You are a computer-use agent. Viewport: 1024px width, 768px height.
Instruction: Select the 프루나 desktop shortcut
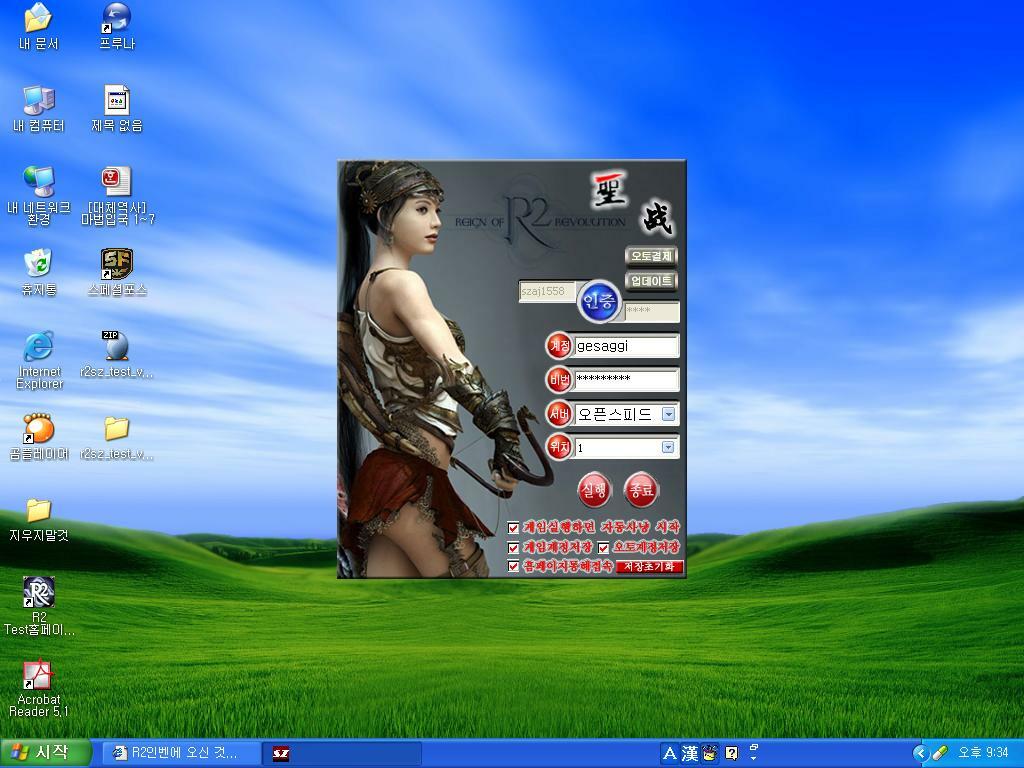[117, 26]
